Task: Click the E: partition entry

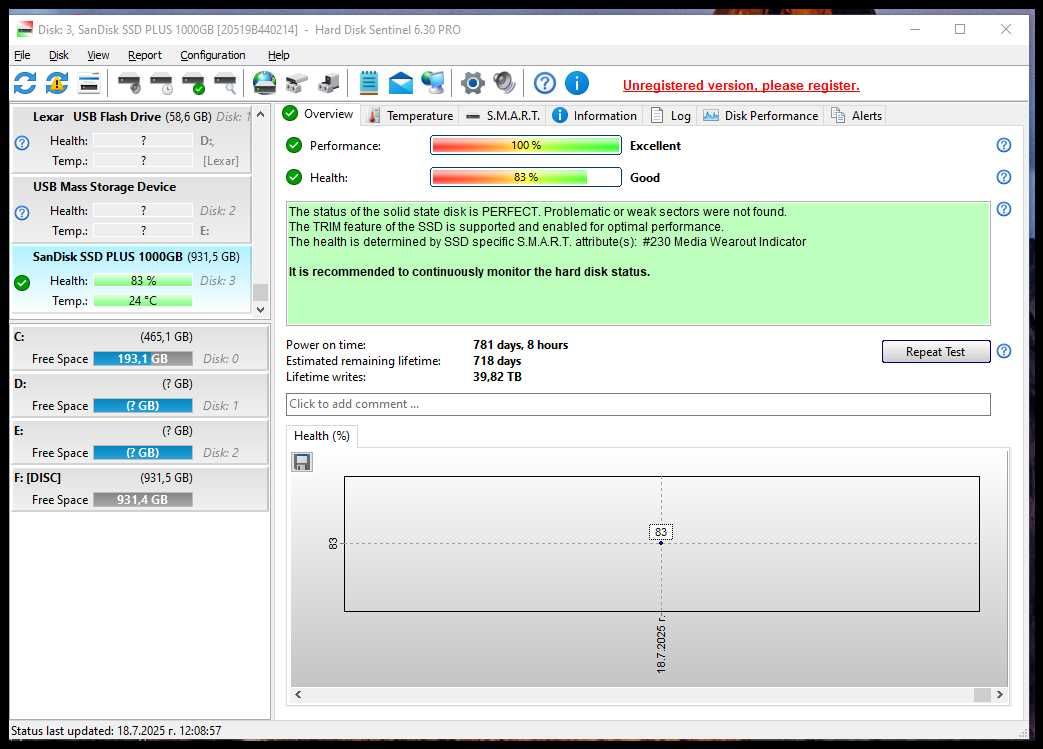Action: (140, 442)
